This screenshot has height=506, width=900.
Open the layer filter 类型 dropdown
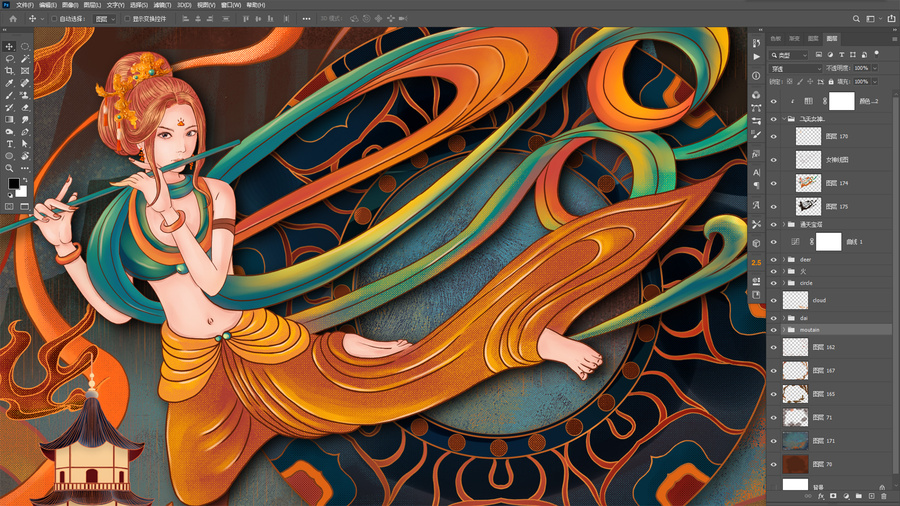pyautogui.click(x=789, y=55)
